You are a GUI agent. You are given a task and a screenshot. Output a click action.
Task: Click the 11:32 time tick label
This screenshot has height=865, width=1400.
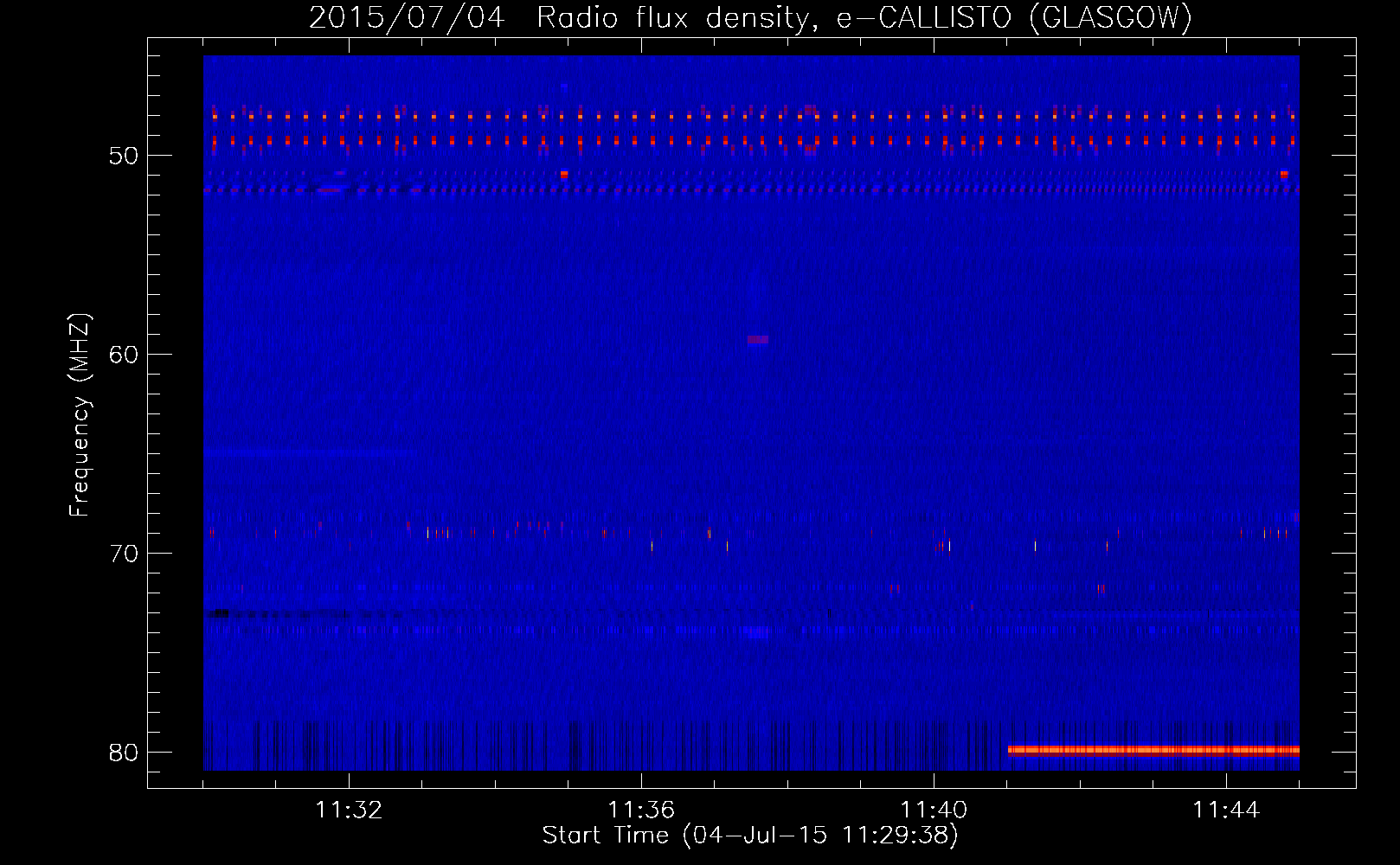coord(349,811)
